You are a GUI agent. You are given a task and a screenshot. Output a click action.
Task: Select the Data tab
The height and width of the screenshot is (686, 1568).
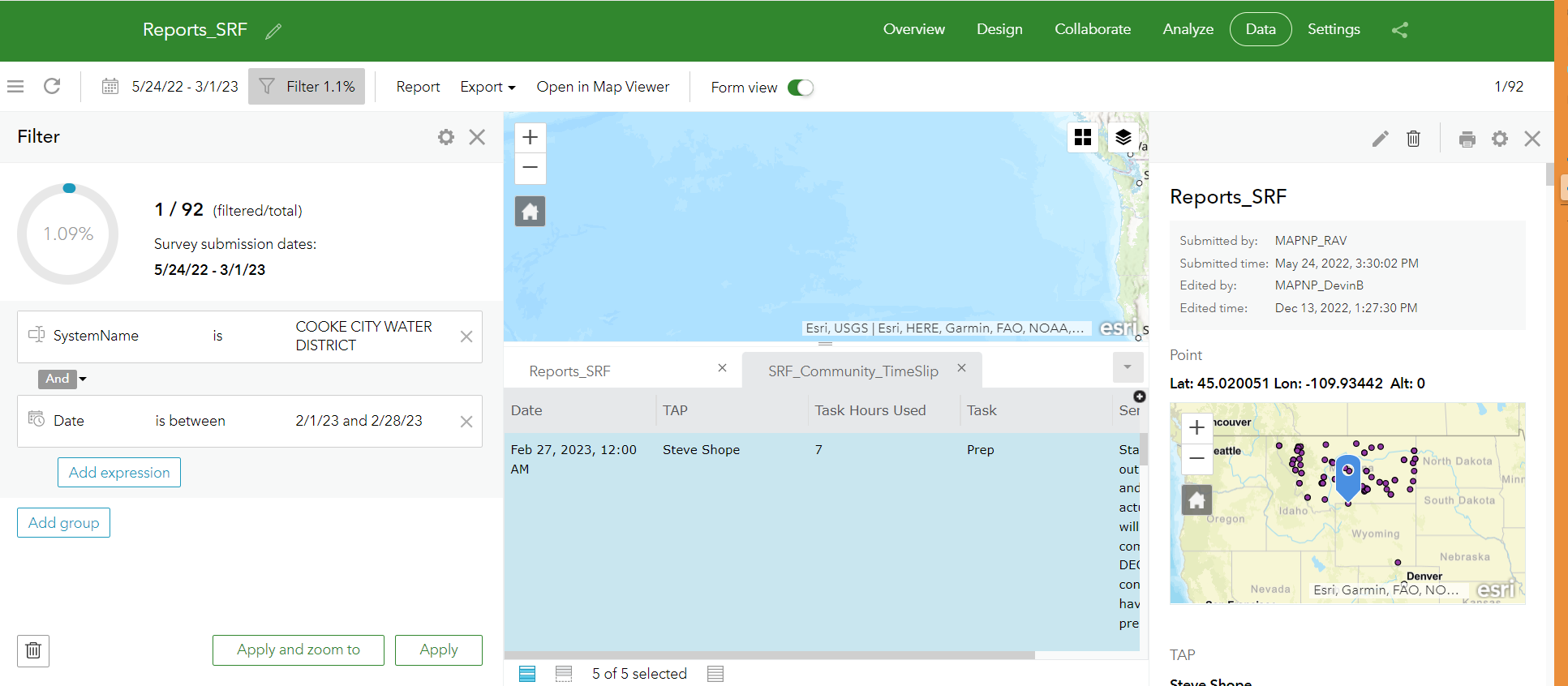pos(1261,29)
